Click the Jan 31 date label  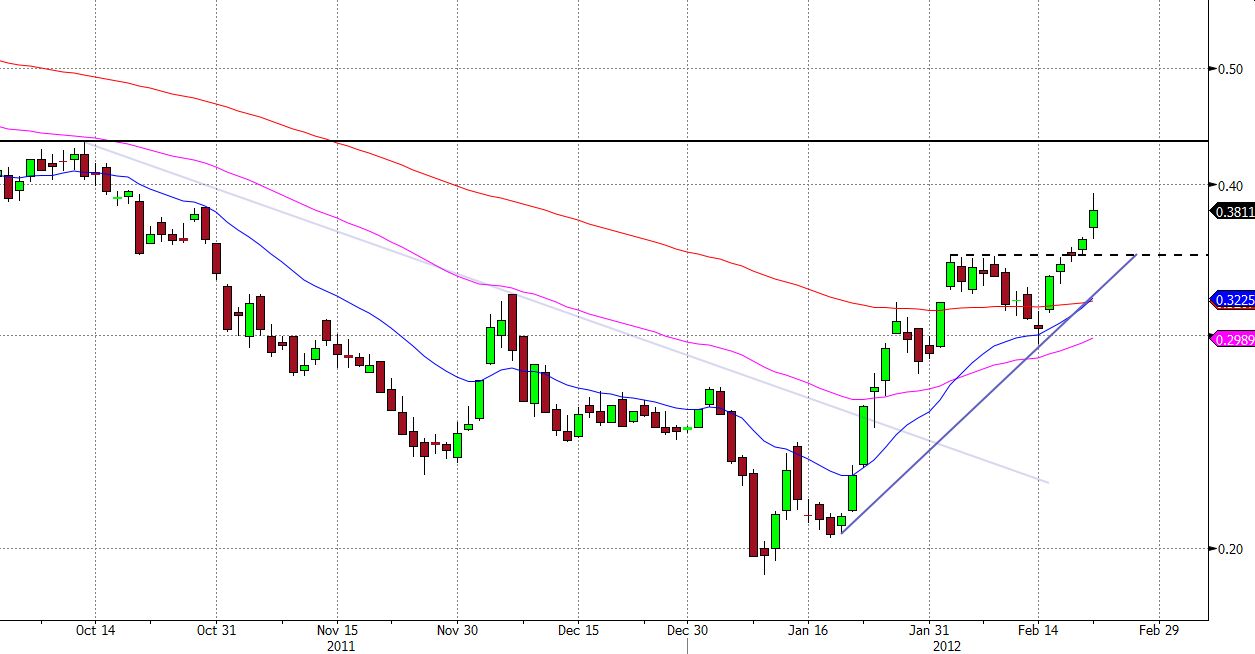pyautogui.click(x=929, y=630)
